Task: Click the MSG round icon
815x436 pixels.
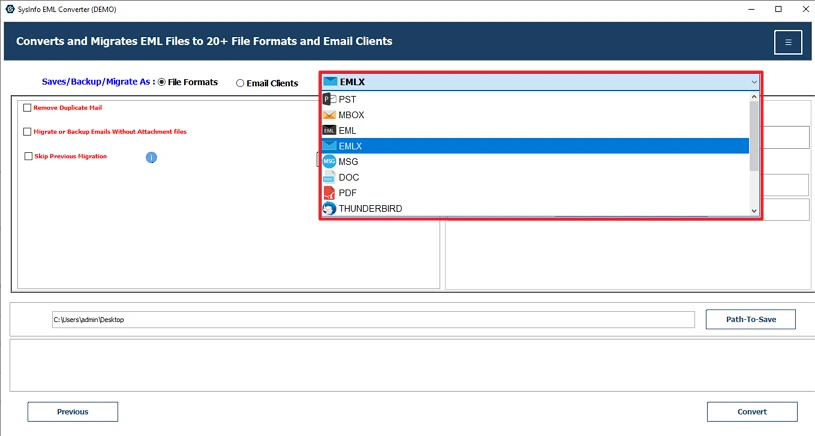Action: click(329, 162)
